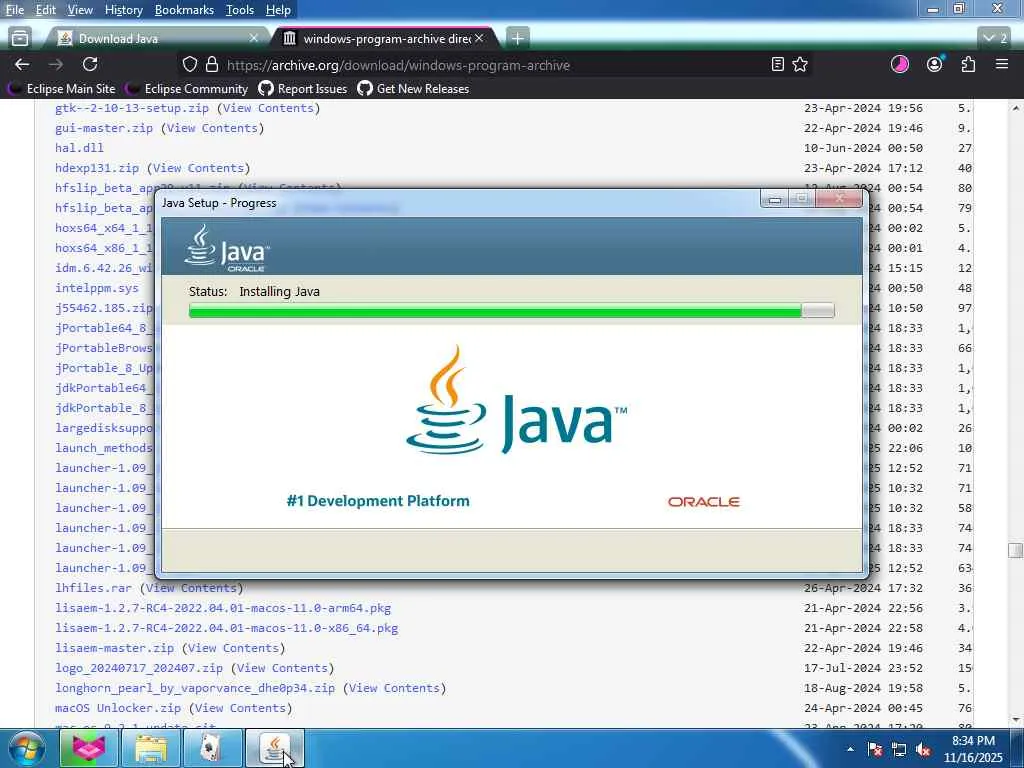Open the History menu
1024x768 pixels.
coord(123,10)
